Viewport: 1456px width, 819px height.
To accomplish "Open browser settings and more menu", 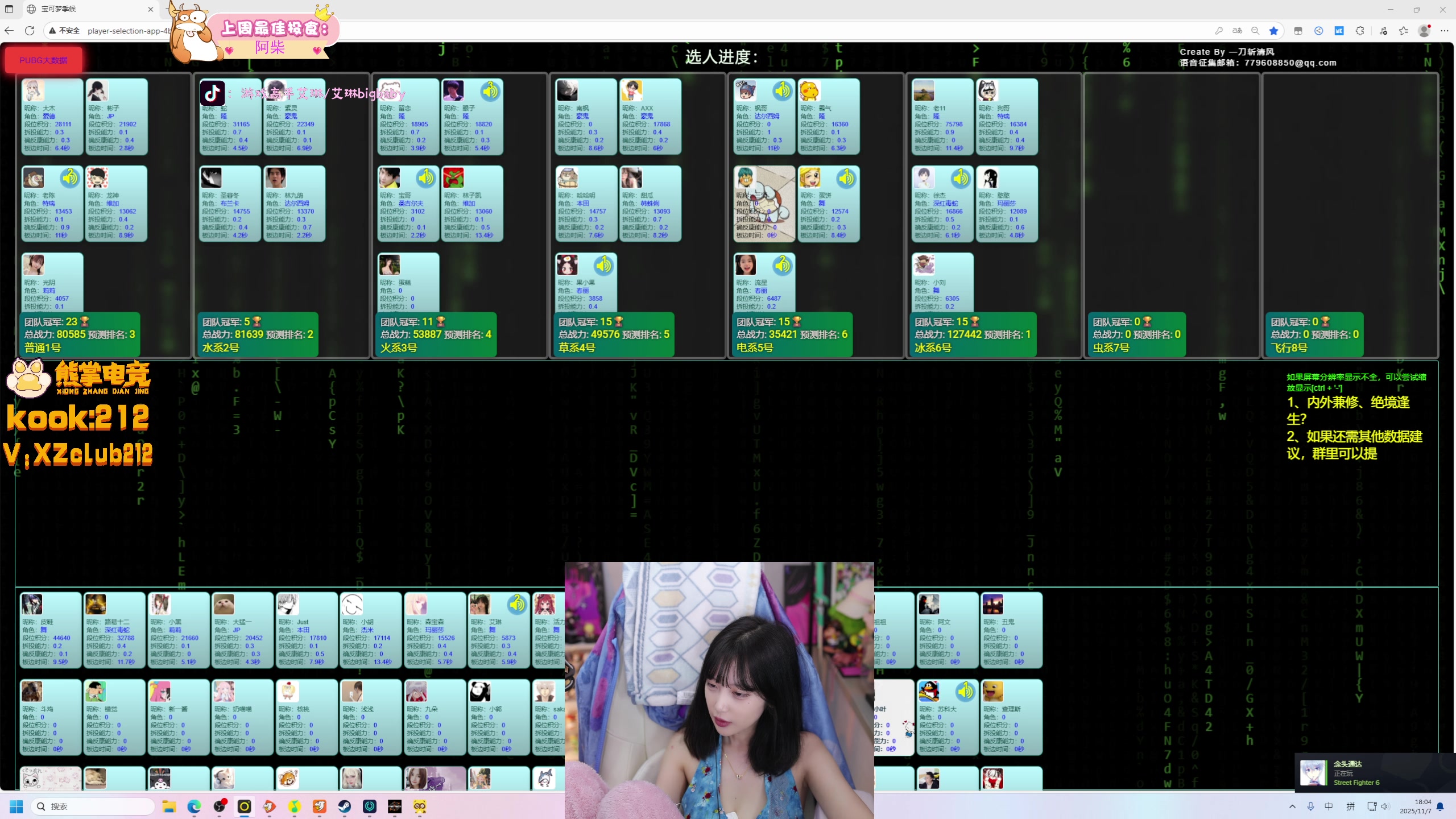I will click(1445, 31).
